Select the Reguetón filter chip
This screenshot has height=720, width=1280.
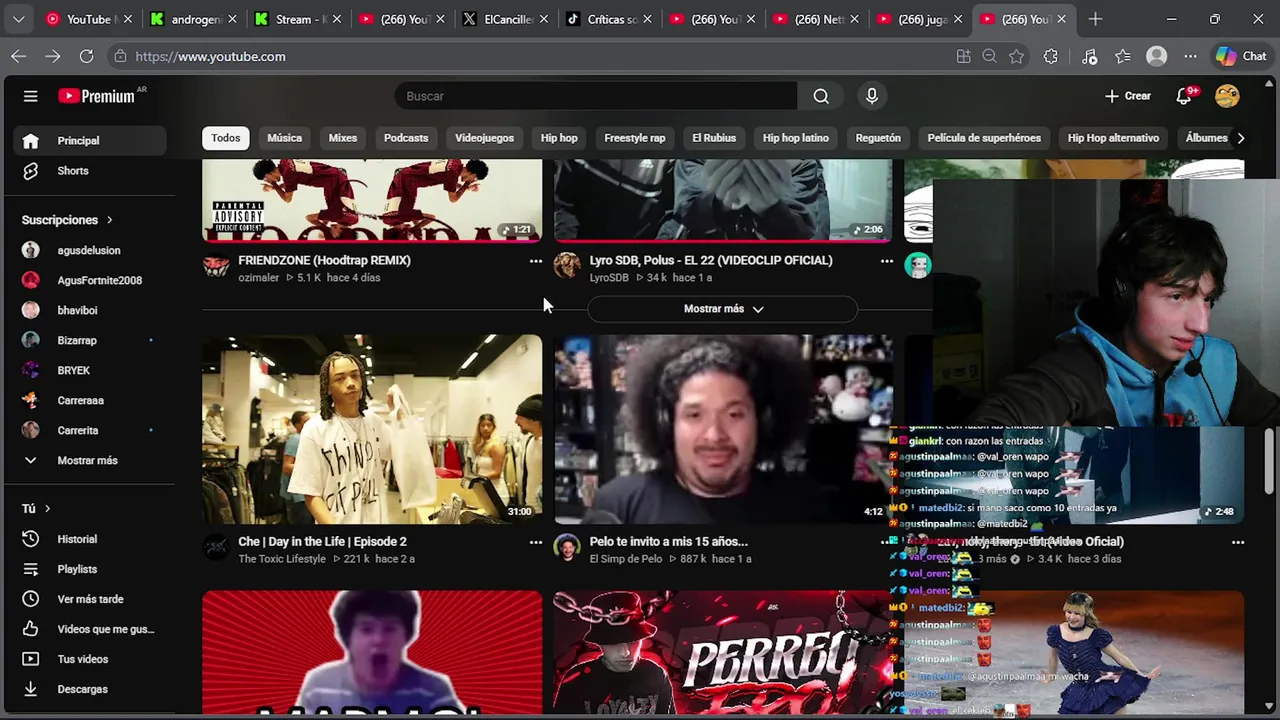tap(878, 138)
